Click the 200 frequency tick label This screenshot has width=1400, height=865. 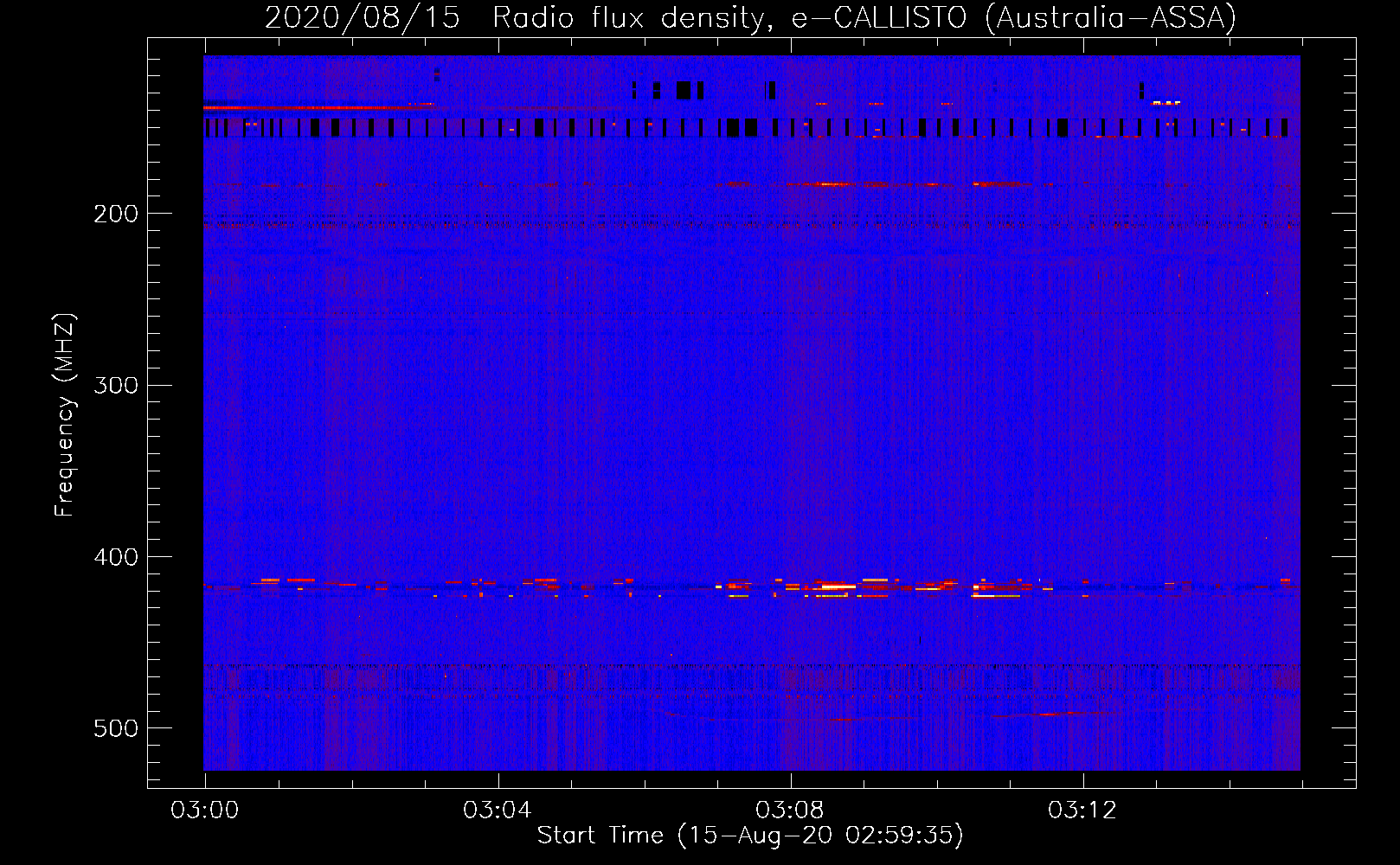click(x=116, y=214)
